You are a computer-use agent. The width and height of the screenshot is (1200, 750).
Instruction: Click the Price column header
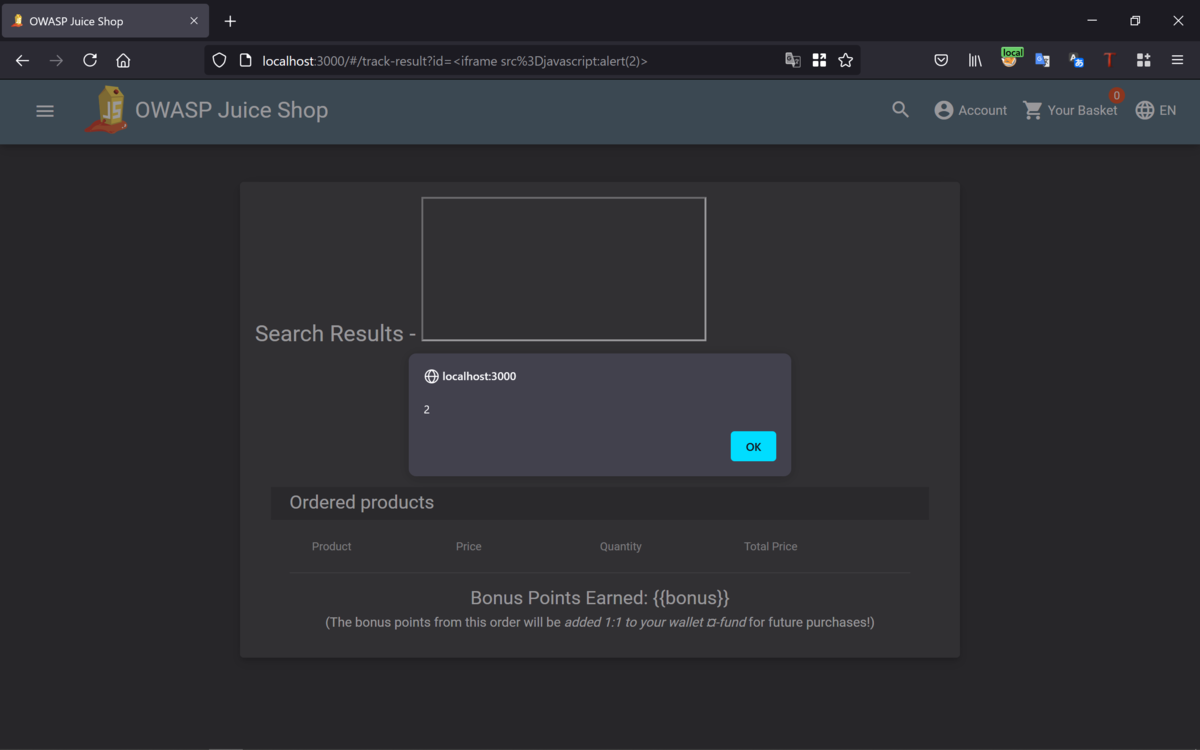tap(469, 546)
